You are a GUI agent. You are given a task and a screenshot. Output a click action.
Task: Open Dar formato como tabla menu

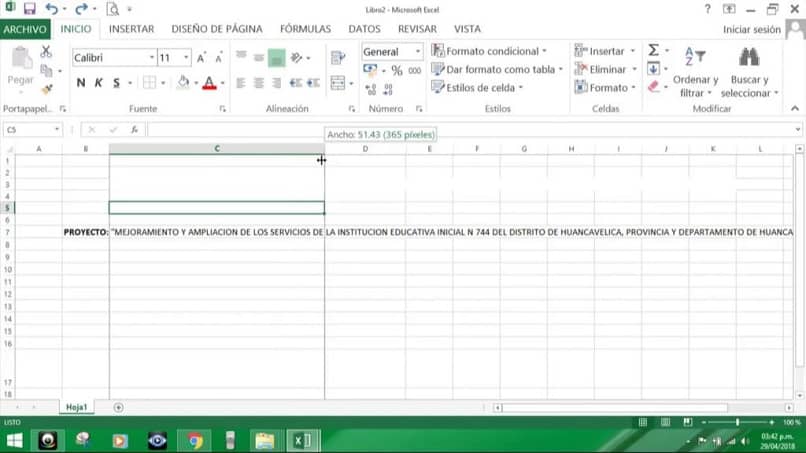(497, 69)
